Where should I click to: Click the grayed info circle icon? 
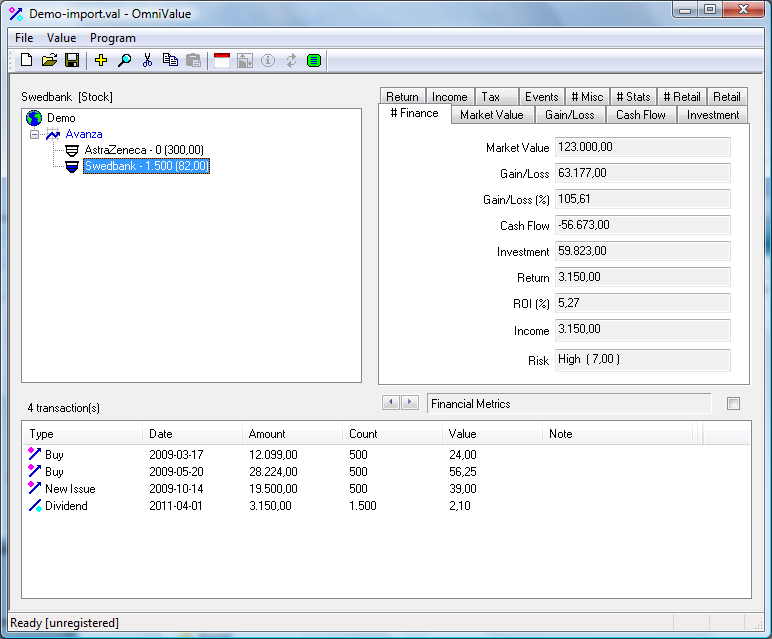point(268,61)
